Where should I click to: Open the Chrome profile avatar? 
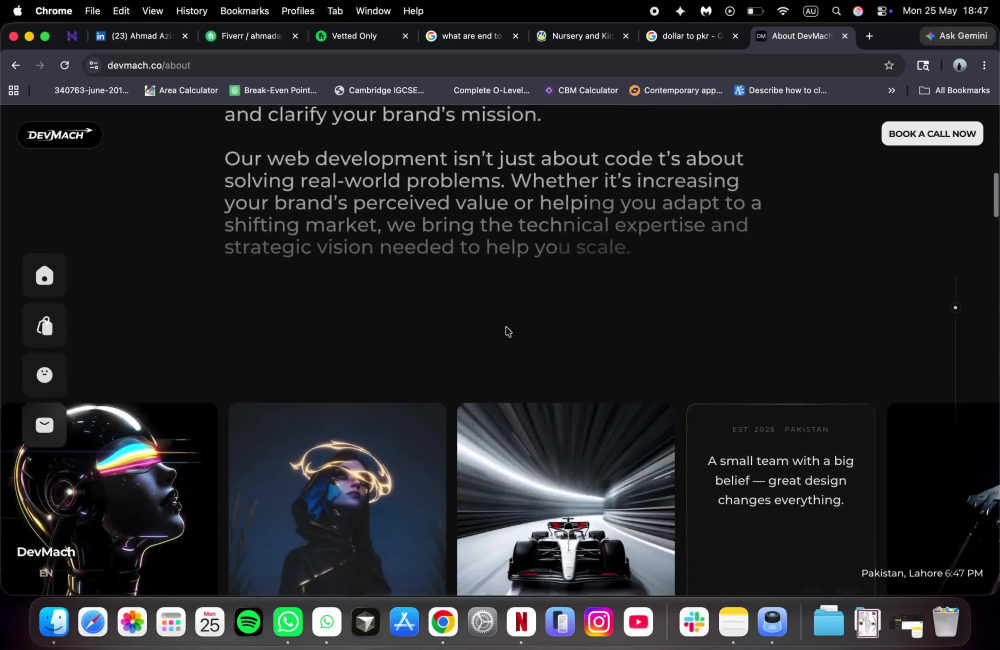coord(959,65)
